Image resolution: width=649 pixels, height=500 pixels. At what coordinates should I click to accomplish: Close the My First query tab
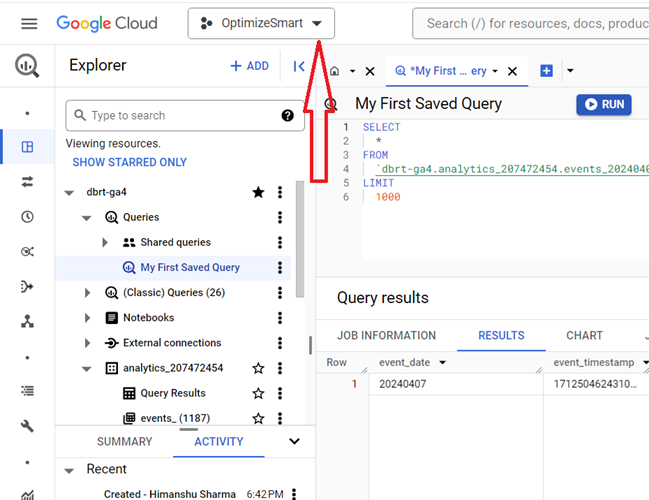pyautogui.click(x=512, y=71)
